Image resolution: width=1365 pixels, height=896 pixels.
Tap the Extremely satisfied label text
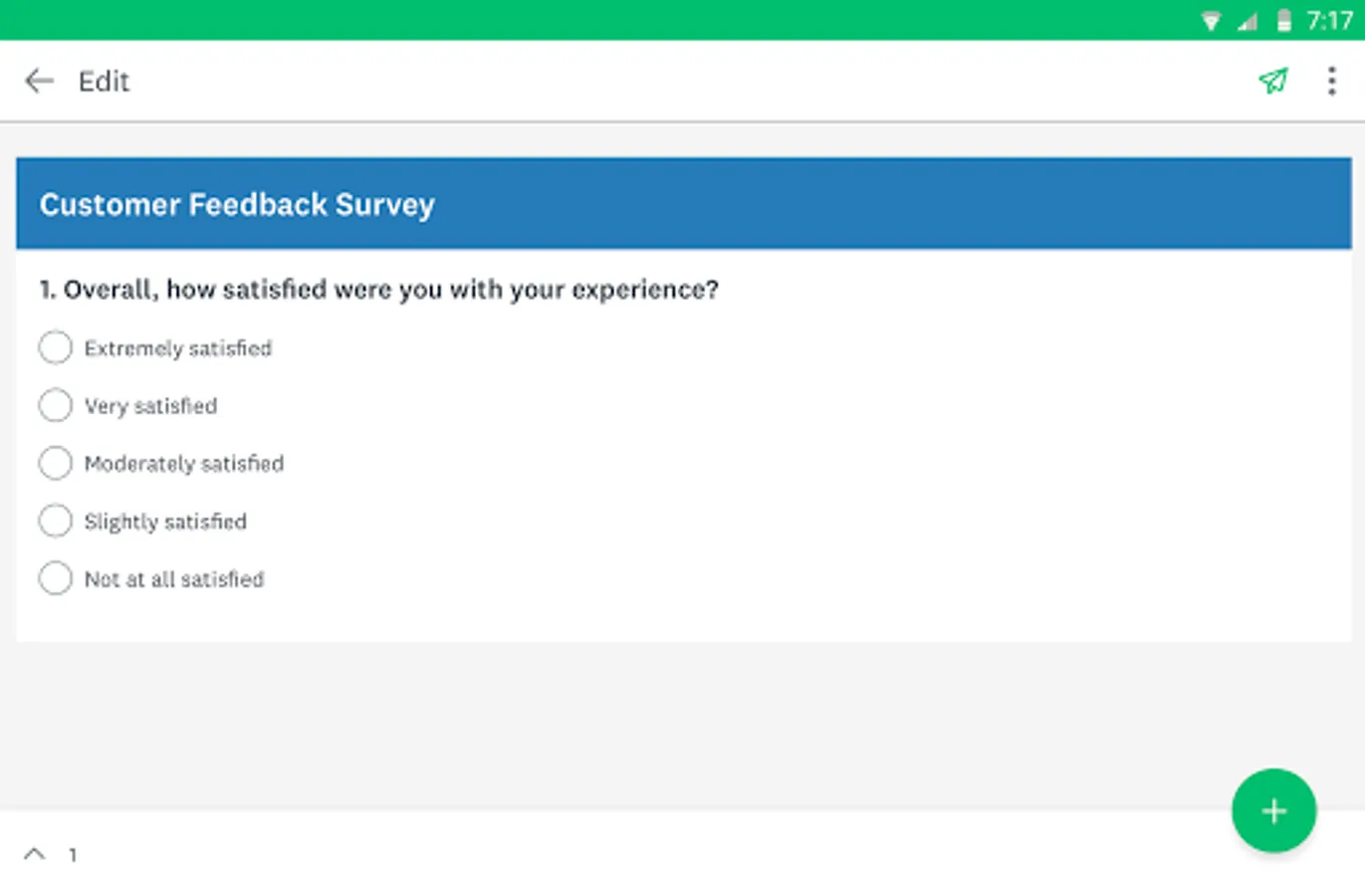pos(178,348)
